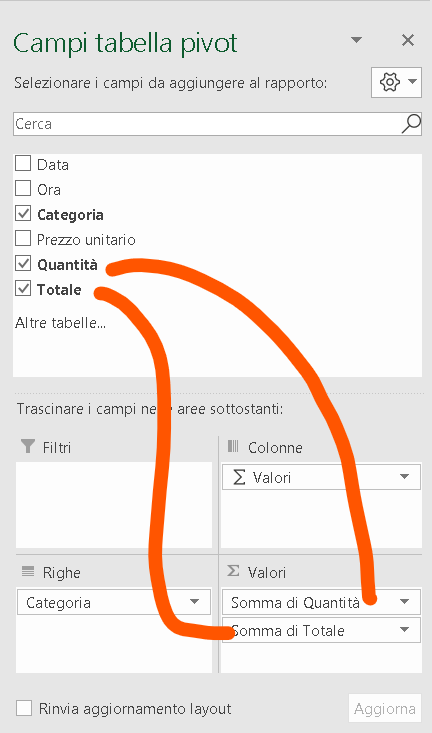432x733 pixels.
Task: Click the magnifying glass search icon
Action: click(411, 124)
